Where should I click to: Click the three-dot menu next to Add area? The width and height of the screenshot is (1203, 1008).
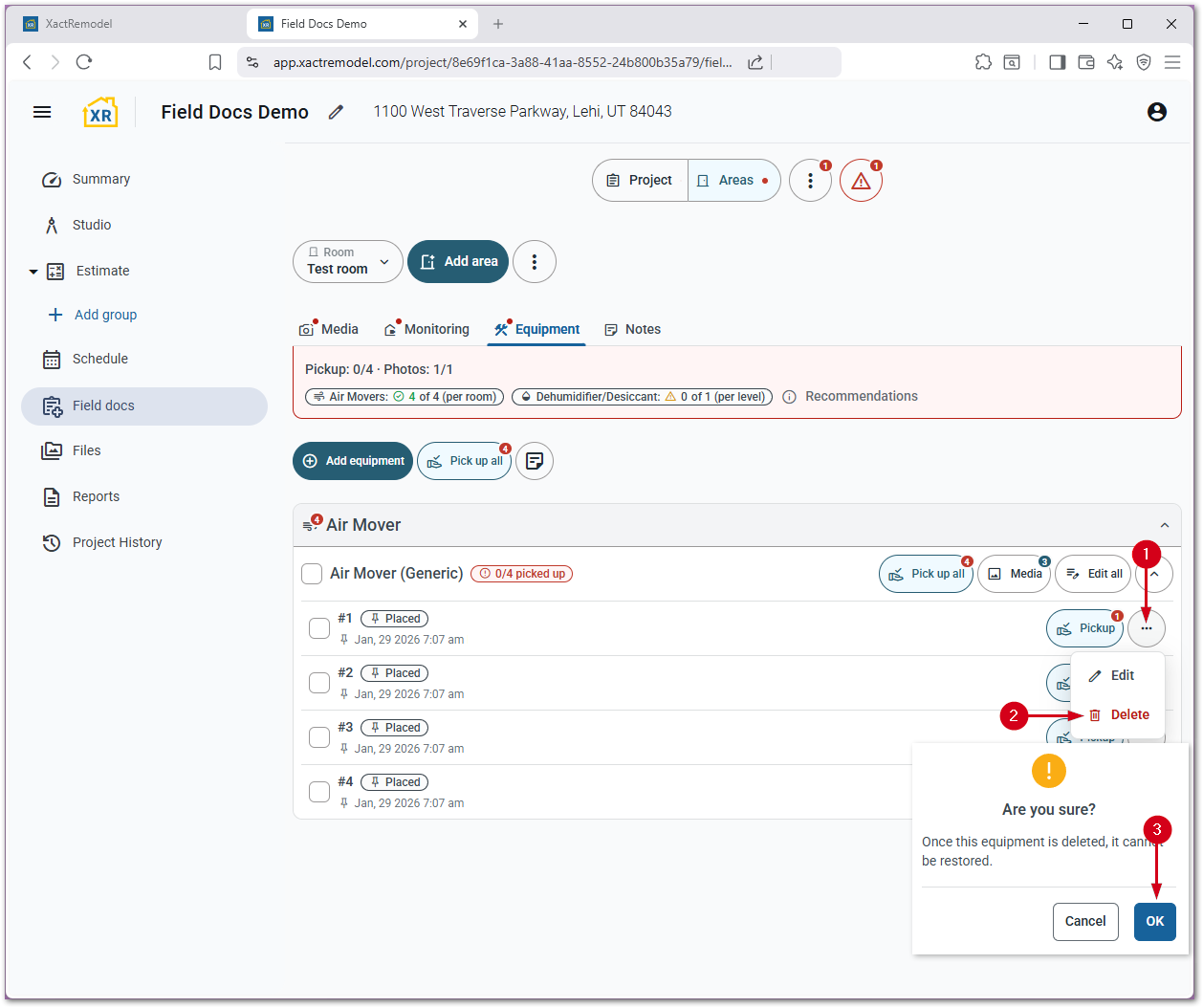pyautogui.click(x=535, y=262)
